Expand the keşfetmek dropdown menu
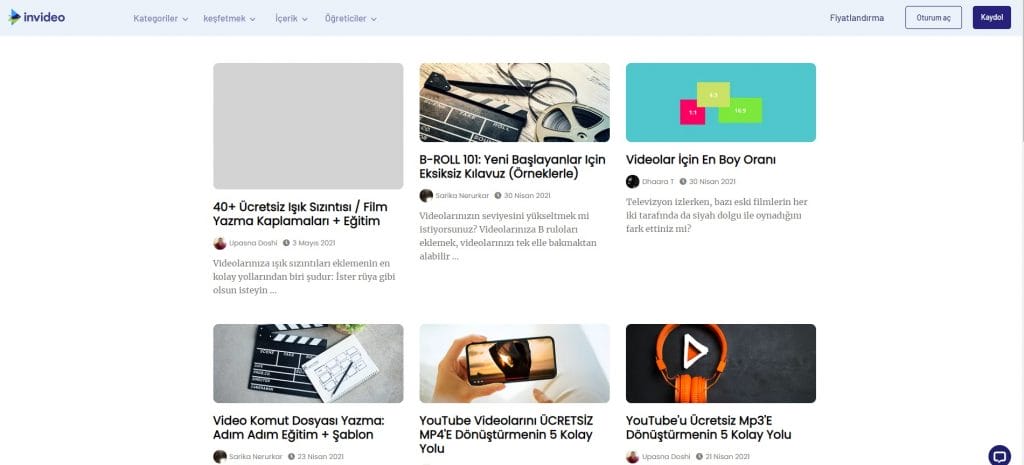This screenshot has width=1024, height=465. (x=231, y=18)
